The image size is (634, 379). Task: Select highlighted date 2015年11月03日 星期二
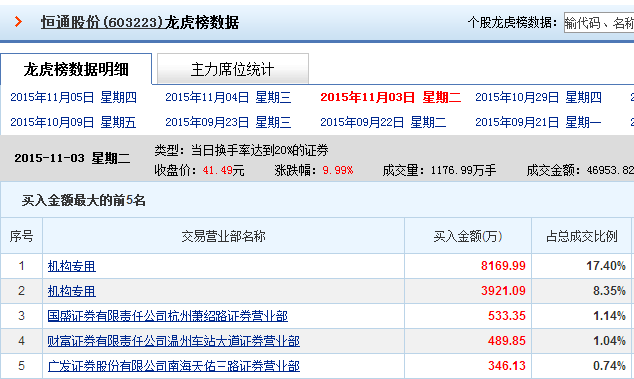click(x=391, y=97)
